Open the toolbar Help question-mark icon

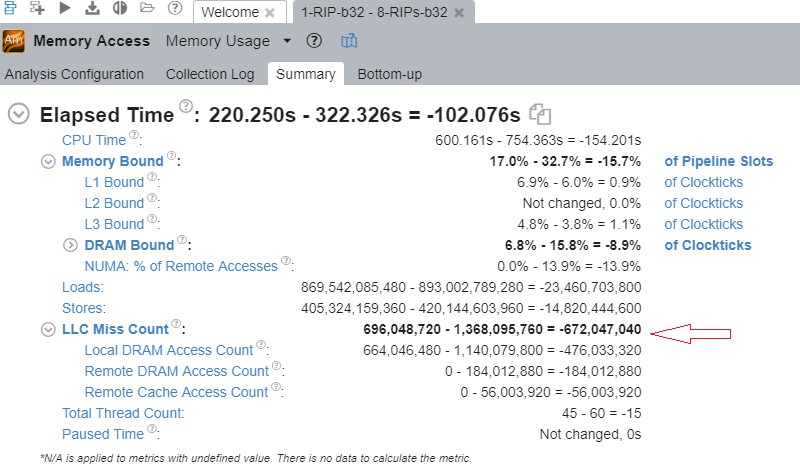click(x=175, y=9)
